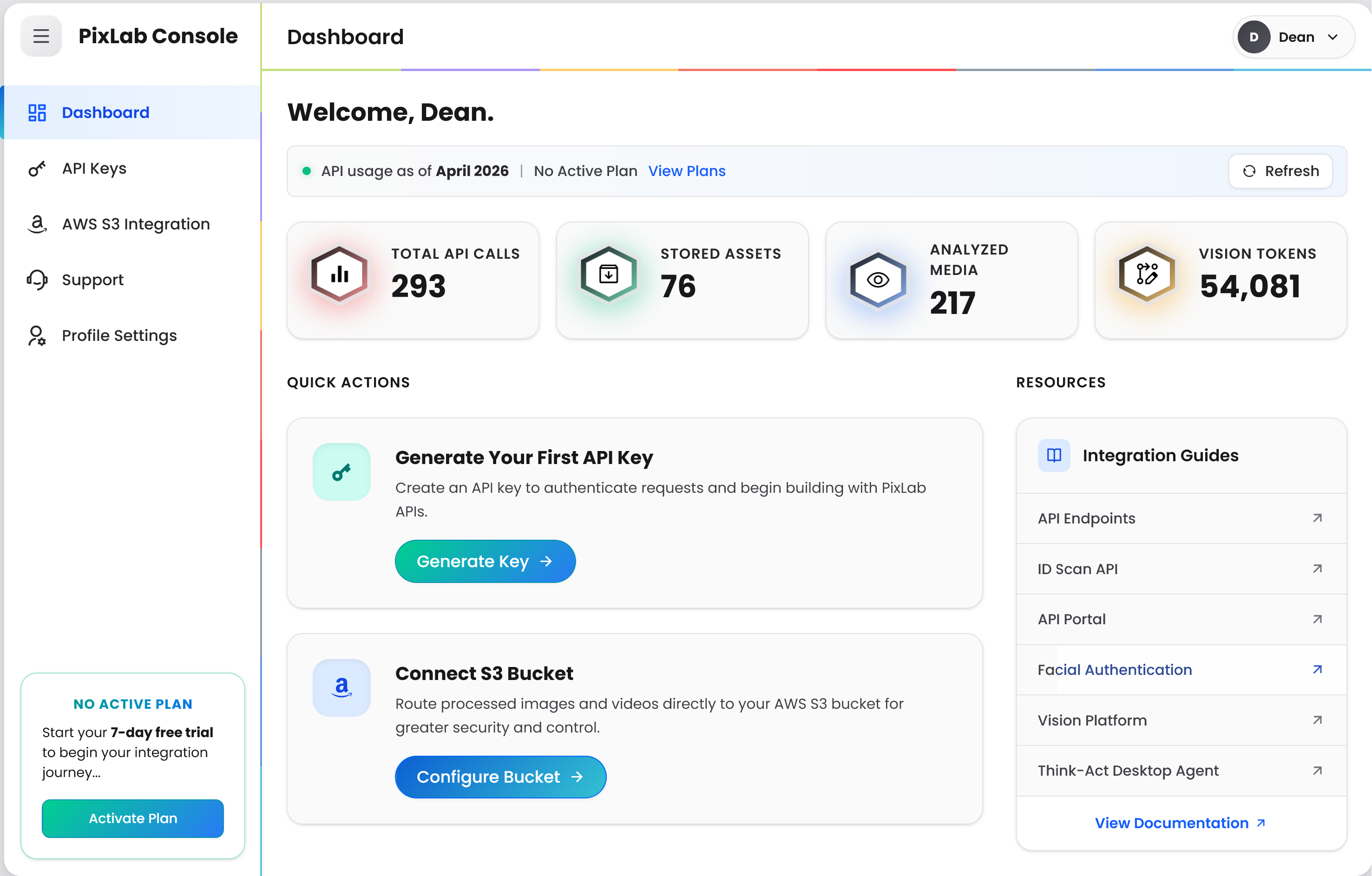Open the Facial Authentication resource link
The width and height of the screenshot is (1372, 876).
pos(1115,669)
